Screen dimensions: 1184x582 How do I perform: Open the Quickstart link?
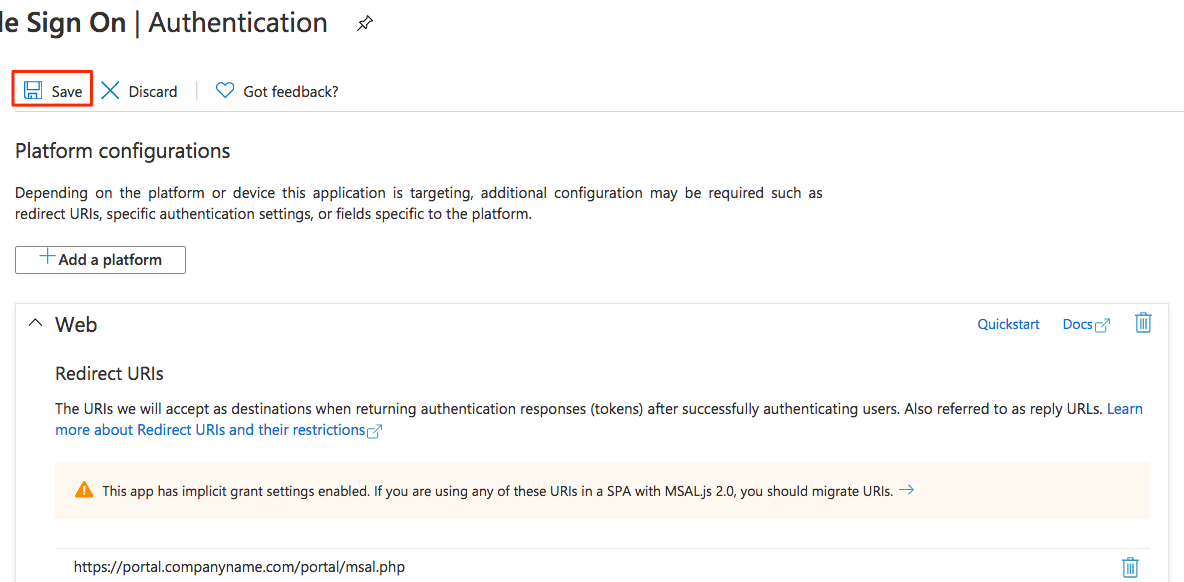click(x=1008, y=324)
